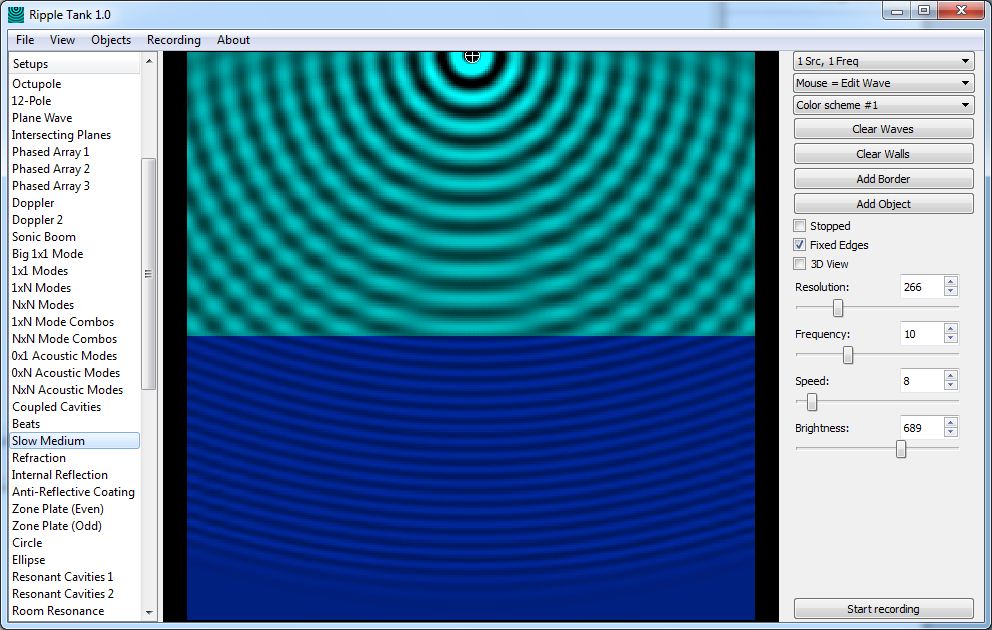Decrease the Brightness value with down arrow
The height and width of the screenshot is (630, 992).
950,432
